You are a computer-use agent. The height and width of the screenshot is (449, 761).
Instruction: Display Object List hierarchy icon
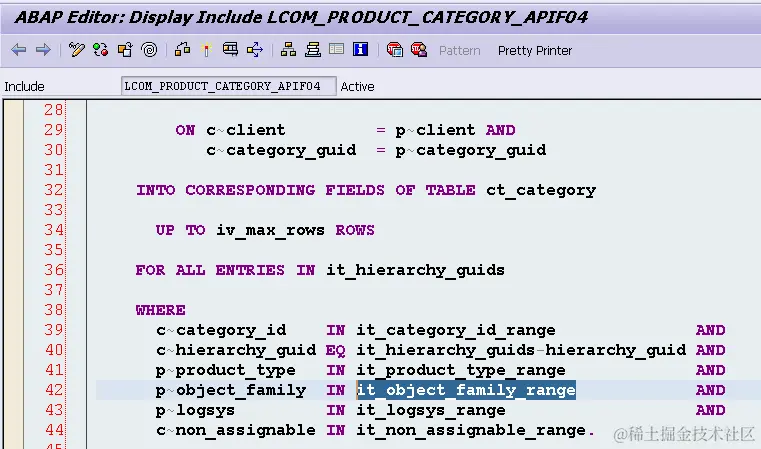[288, 50]
